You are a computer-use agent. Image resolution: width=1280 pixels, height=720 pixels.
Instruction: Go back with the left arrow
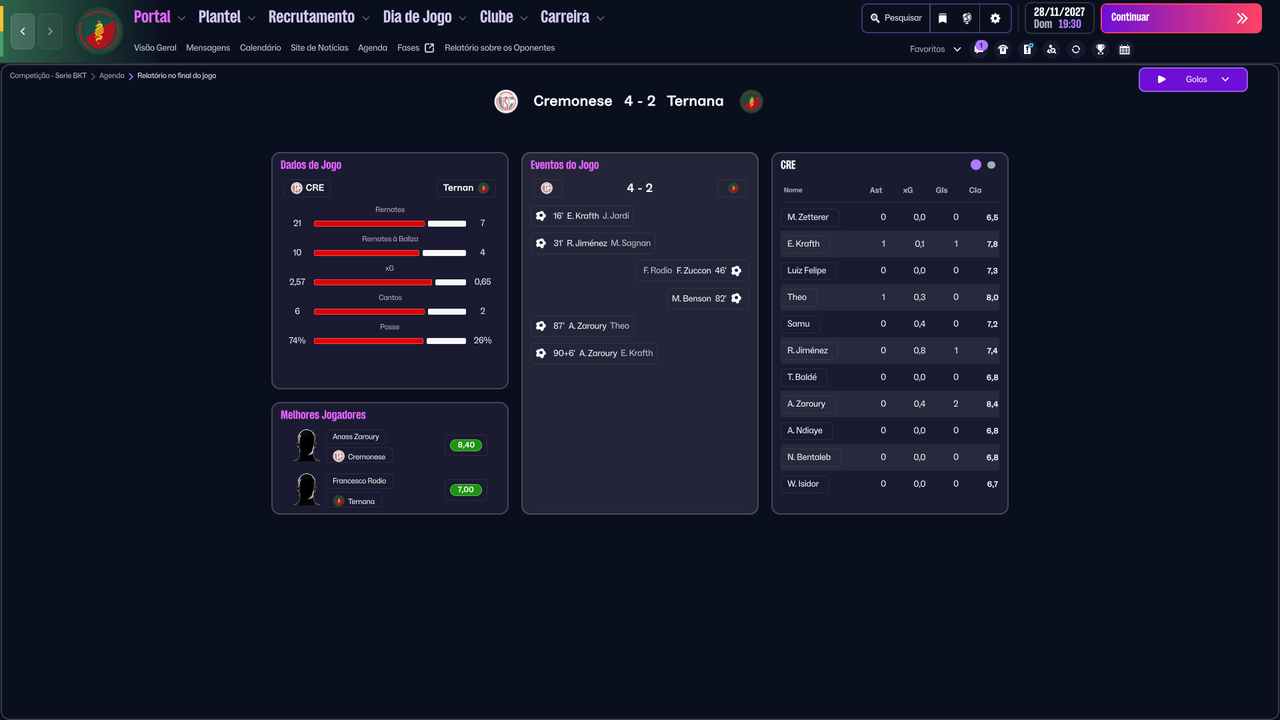23,31
